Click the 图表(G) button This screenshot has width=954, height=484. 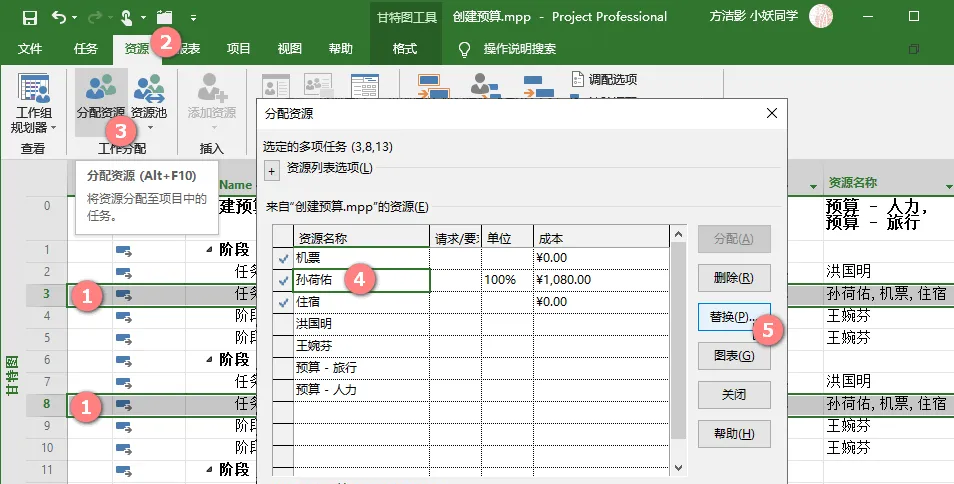click(x=734, y=356)
